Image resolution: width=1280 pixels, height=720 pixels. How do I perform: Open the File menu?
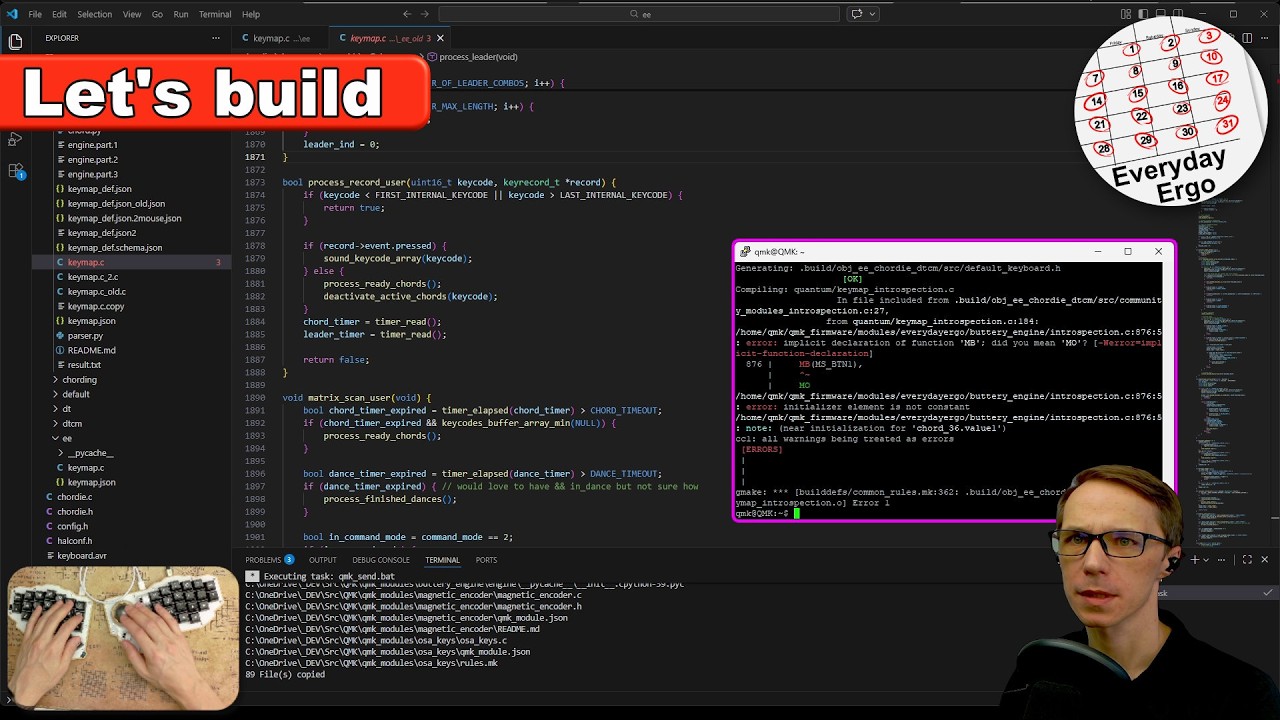click(x=35, y=14)
